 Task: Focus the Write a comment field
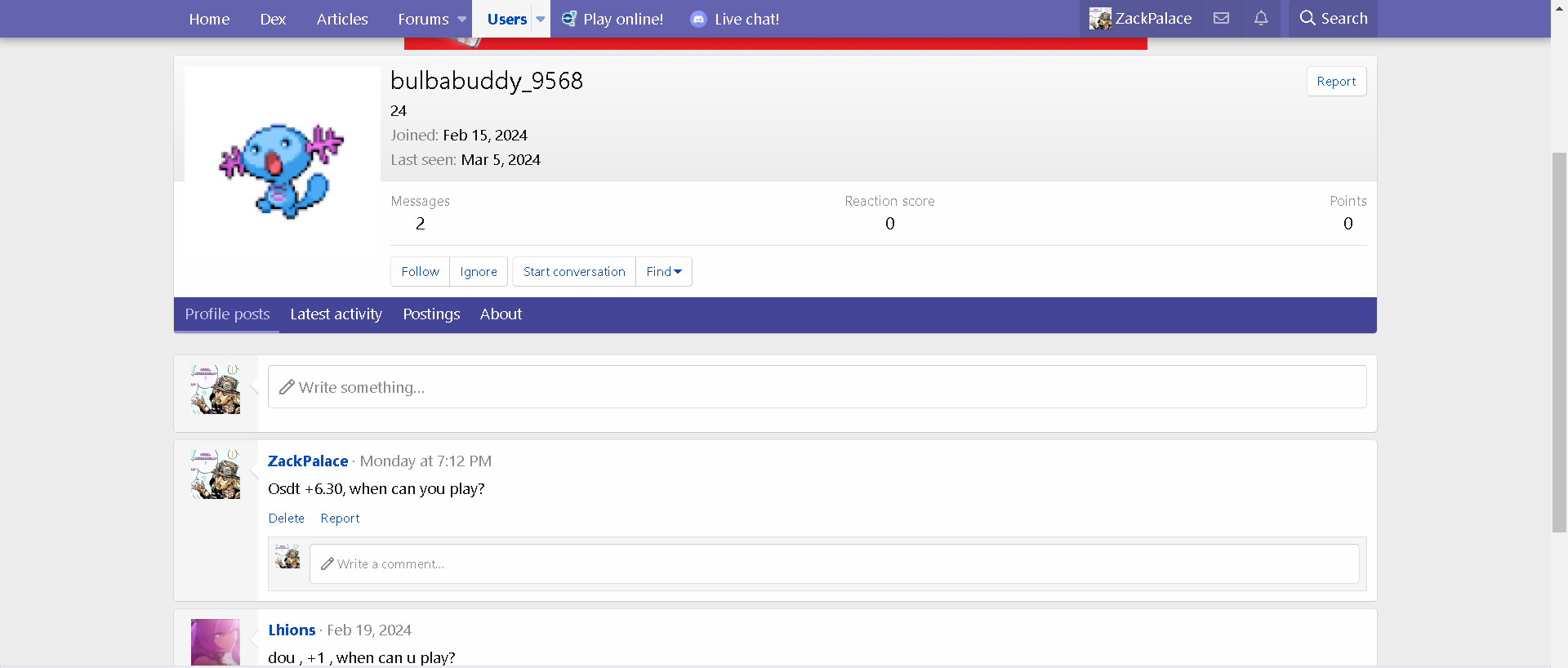click(834, 563)
